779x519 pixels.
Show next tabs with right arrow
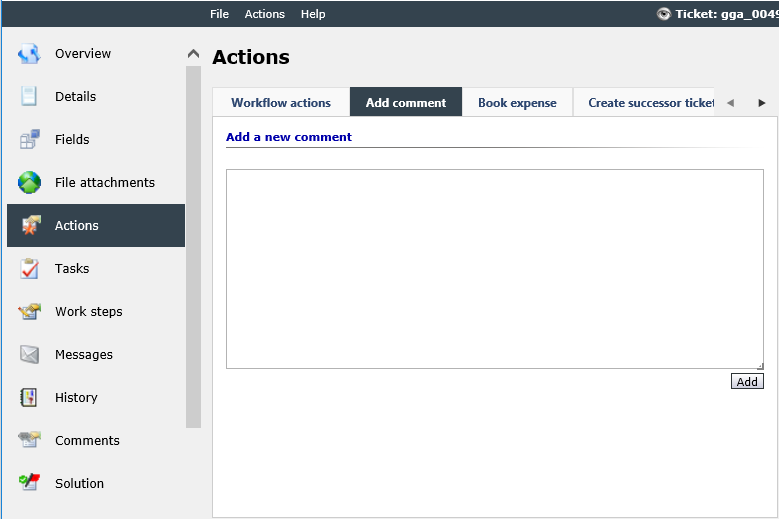(762, 103)
